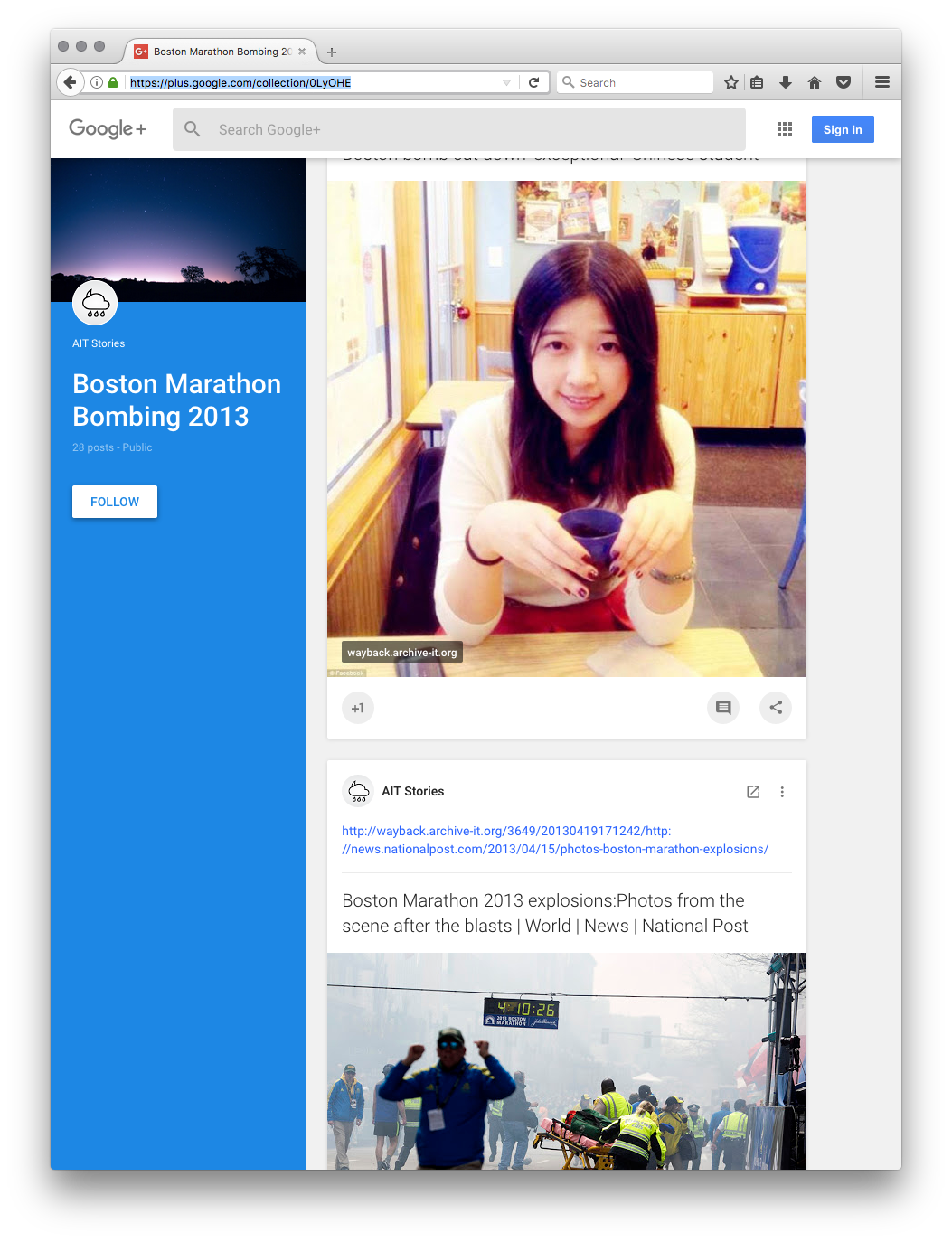Open the AIT Stories cloud avatar
The height and width of the screenshot is (1242, 952).
(95, 303)
